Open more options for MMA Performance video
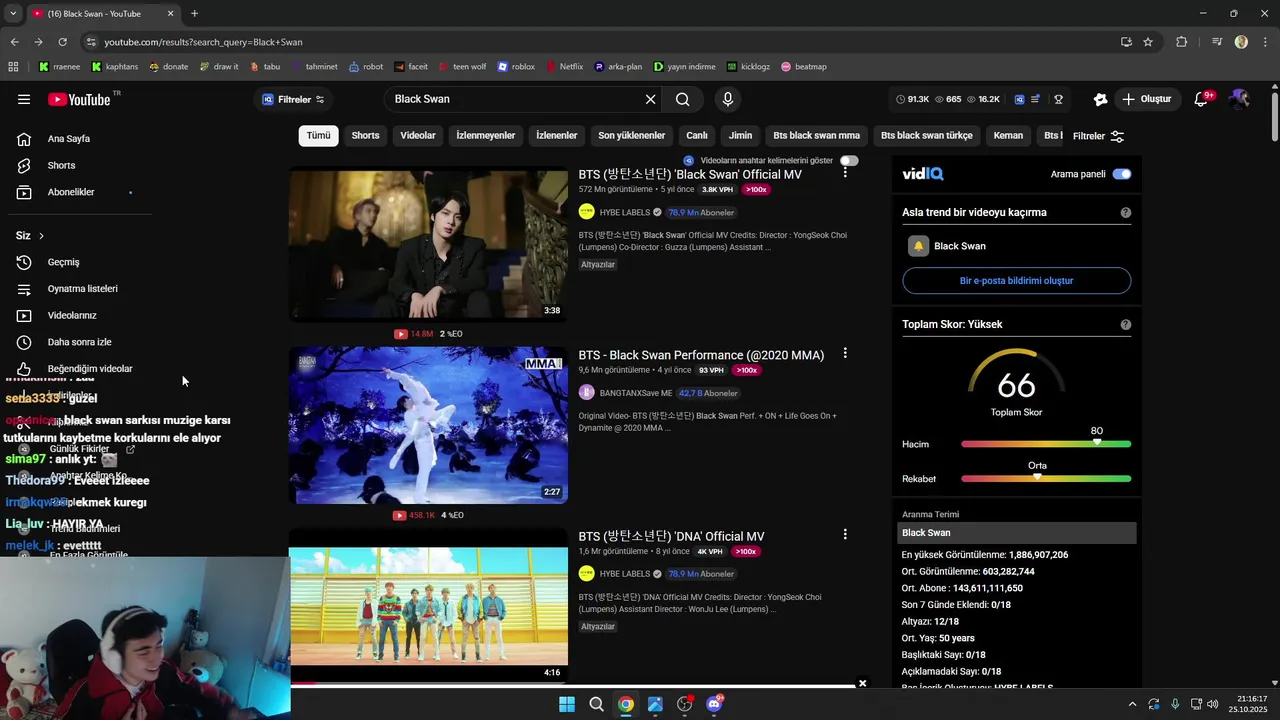 pyautogui.click(x=845, y=354)
